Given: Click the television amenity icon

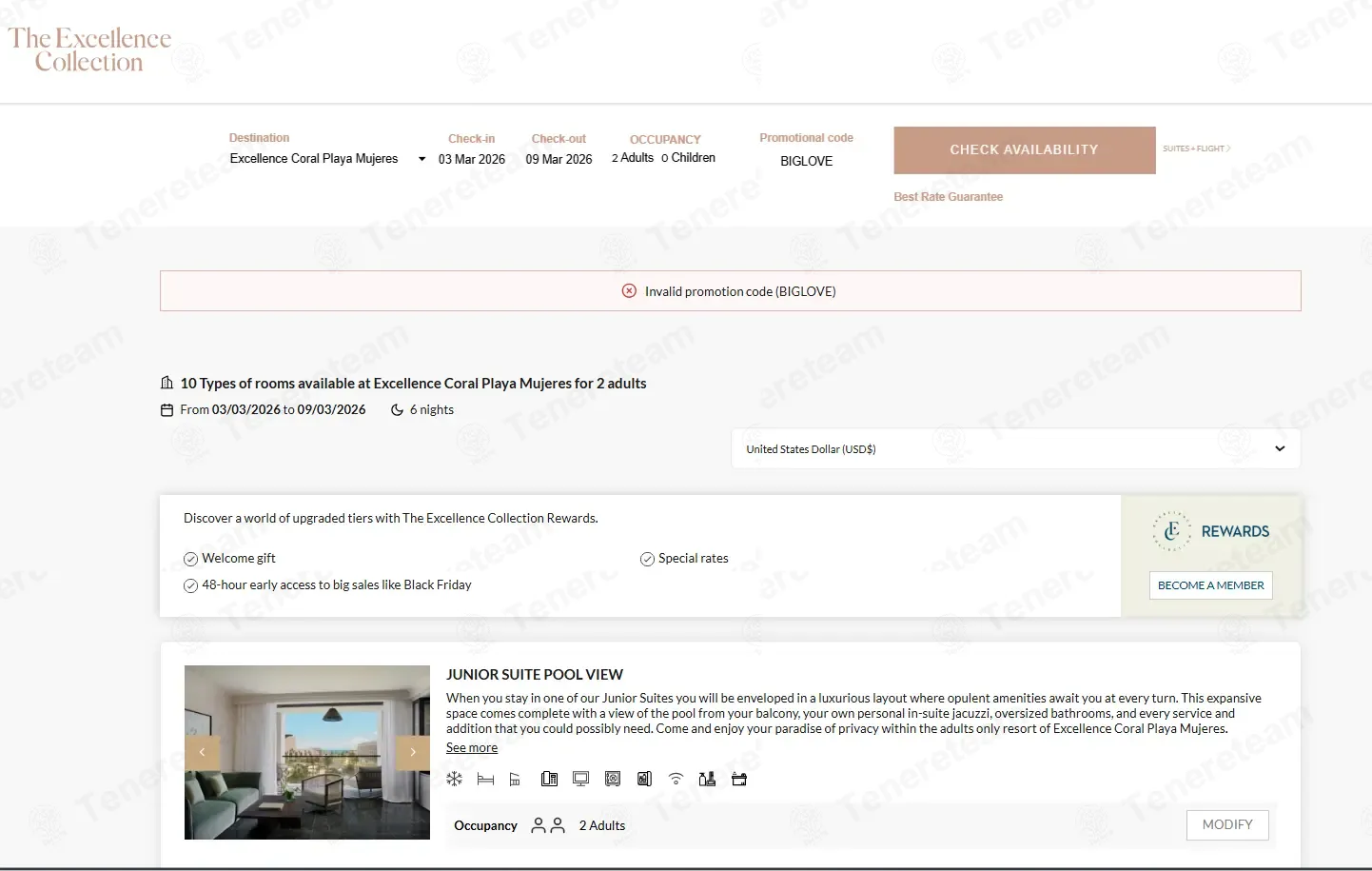Looking at the screenshot, I should pos(580,779).
